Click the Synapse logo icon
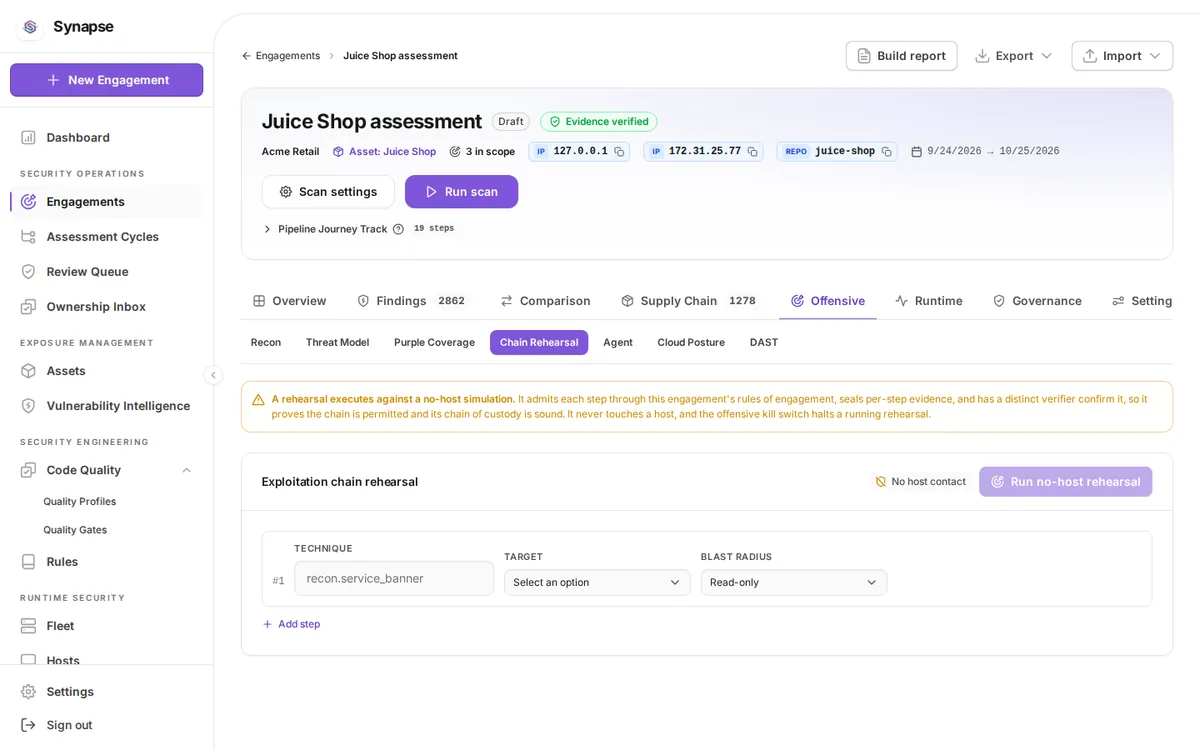 [x=30, y=27]
